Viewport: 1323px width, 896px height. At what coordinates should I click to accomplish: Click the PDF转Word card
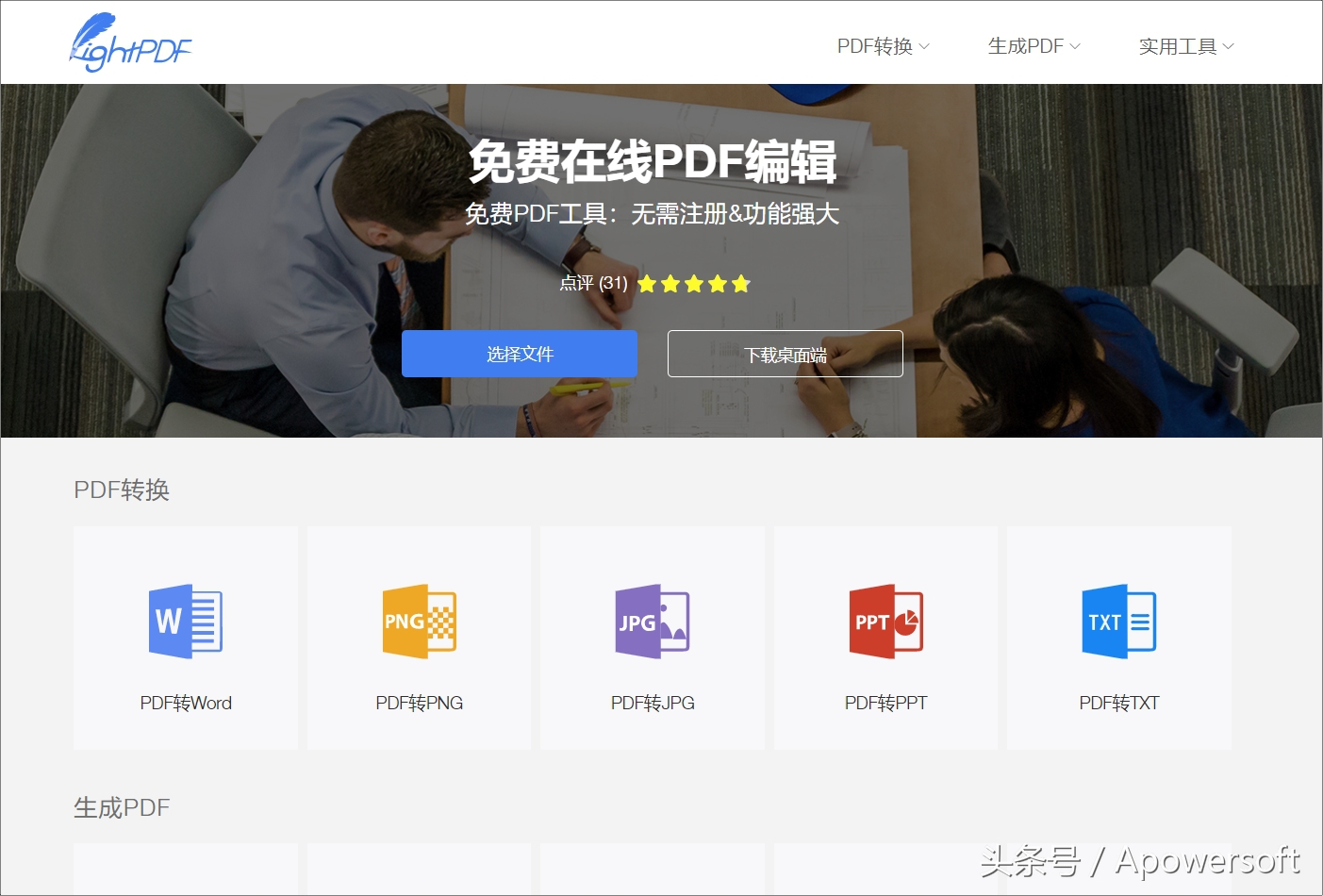click(185, 638)
